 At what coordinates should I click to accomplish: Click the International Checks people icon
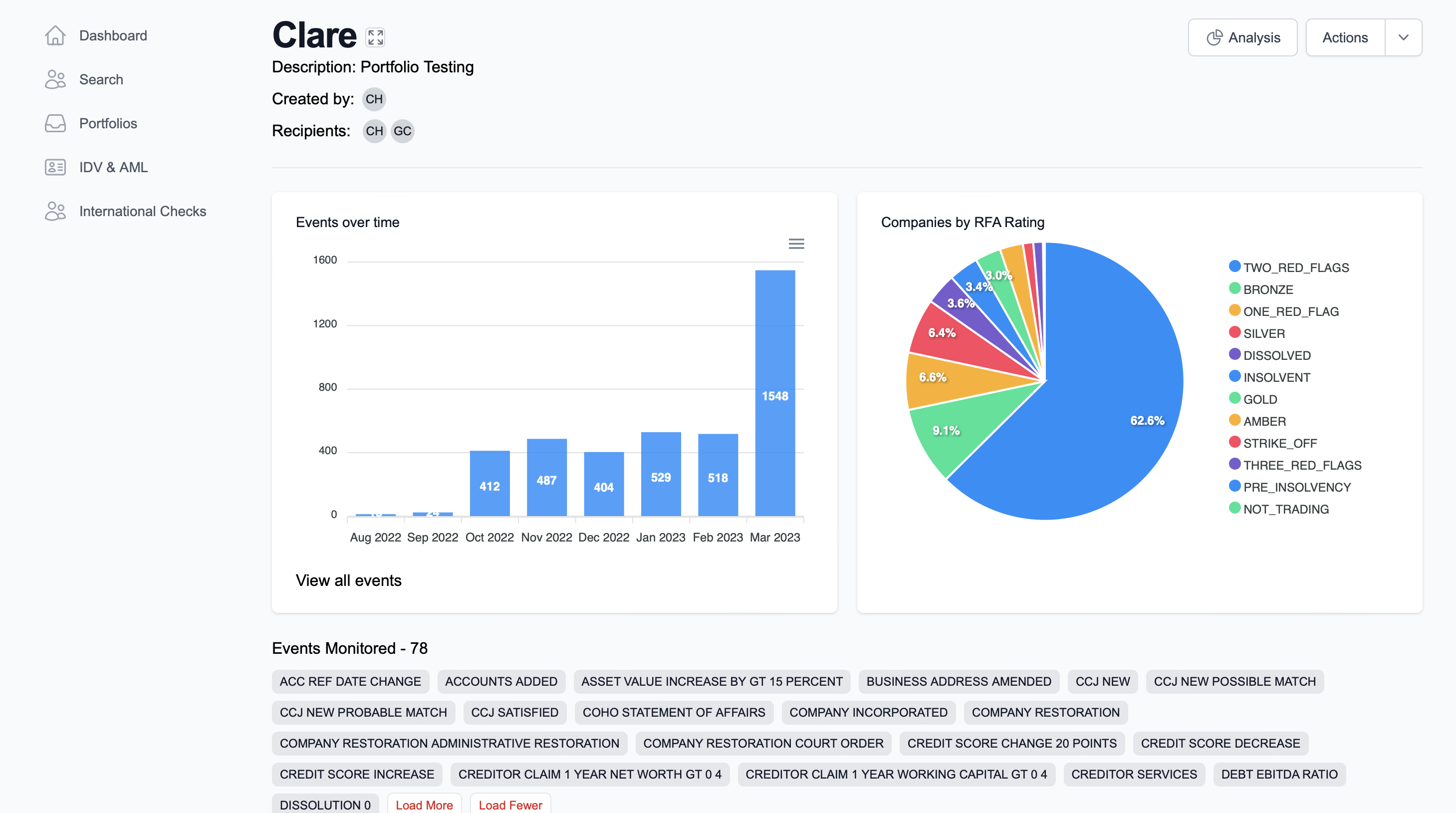pyautogui.click(x=55, y=212)
